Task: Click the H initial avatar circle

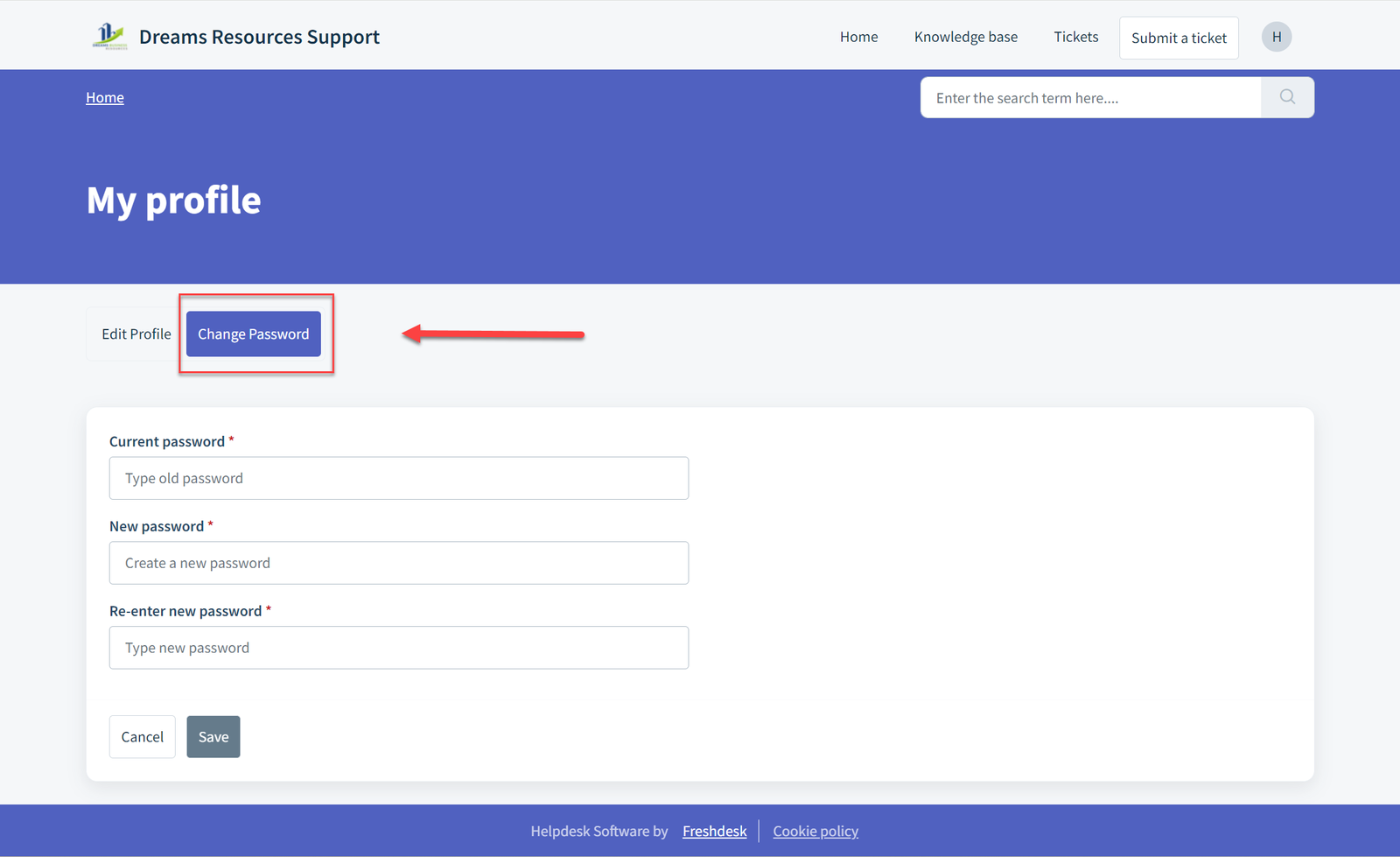Action: click(x=1277, y=36)
